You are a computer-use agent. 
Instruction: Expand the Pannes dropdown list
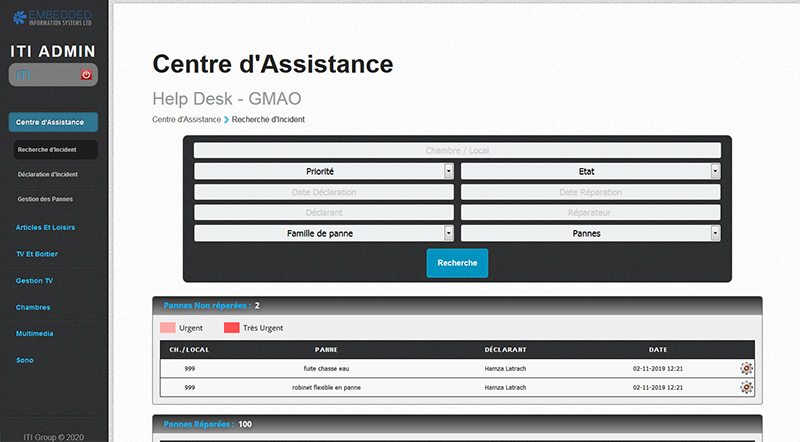590,233
